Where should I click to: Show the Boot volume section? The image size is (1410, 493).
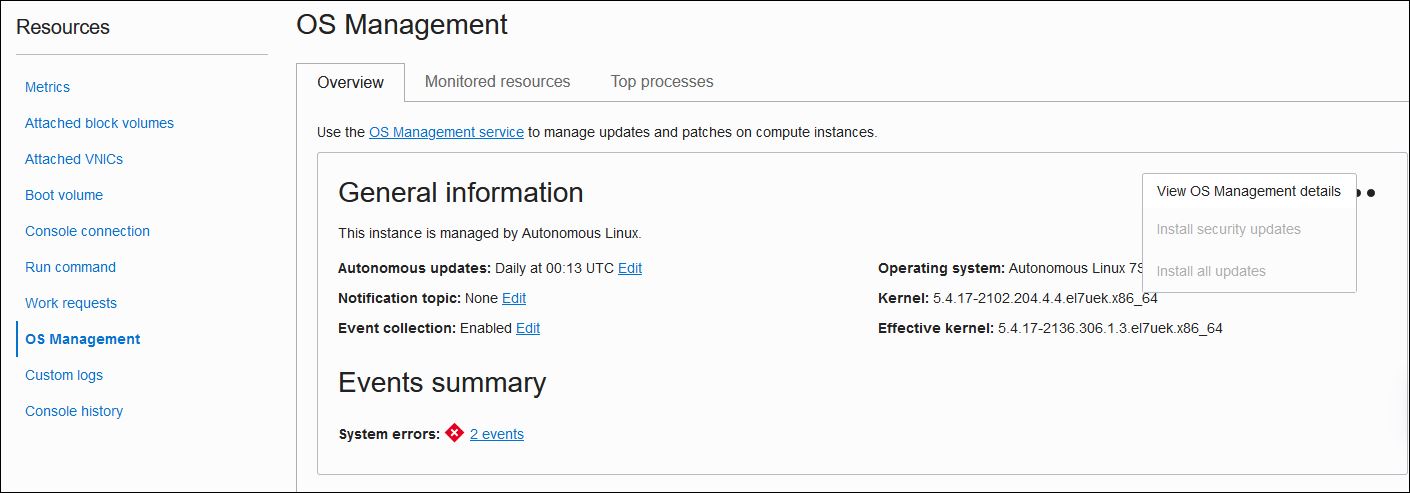[x=64, y=195]
